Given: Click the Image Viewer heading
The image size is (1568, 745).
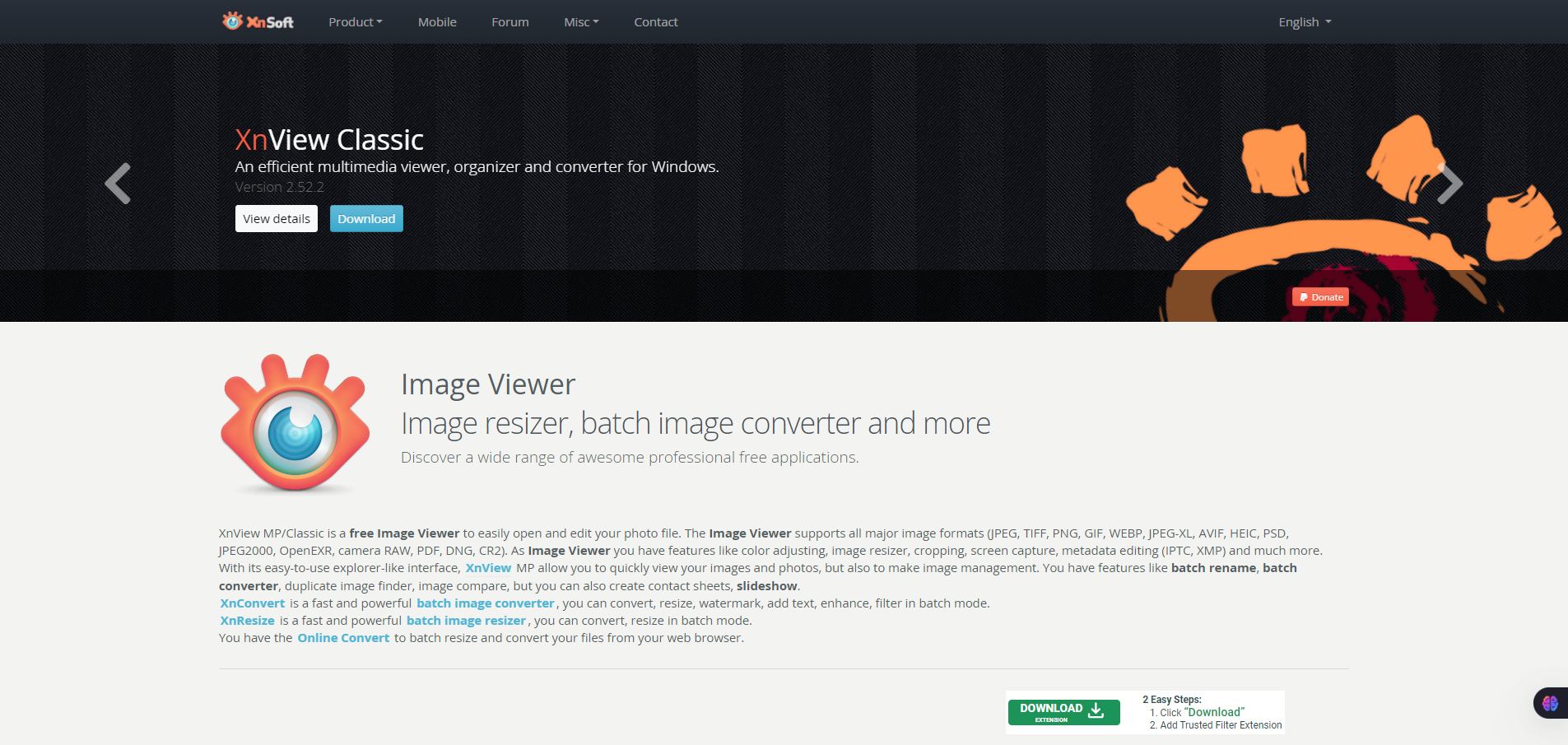Looking at the screenshot, I should click(488, 384).
